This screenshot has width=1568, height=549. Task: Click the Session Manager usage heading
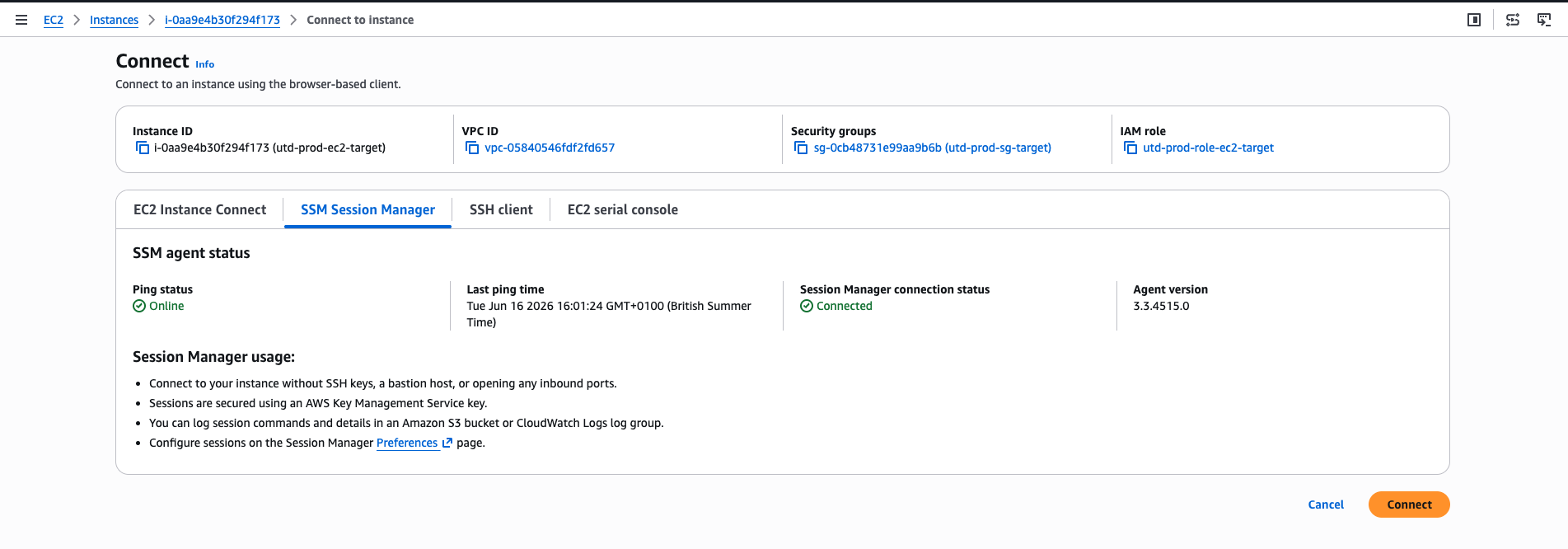(x=213, y=357)
